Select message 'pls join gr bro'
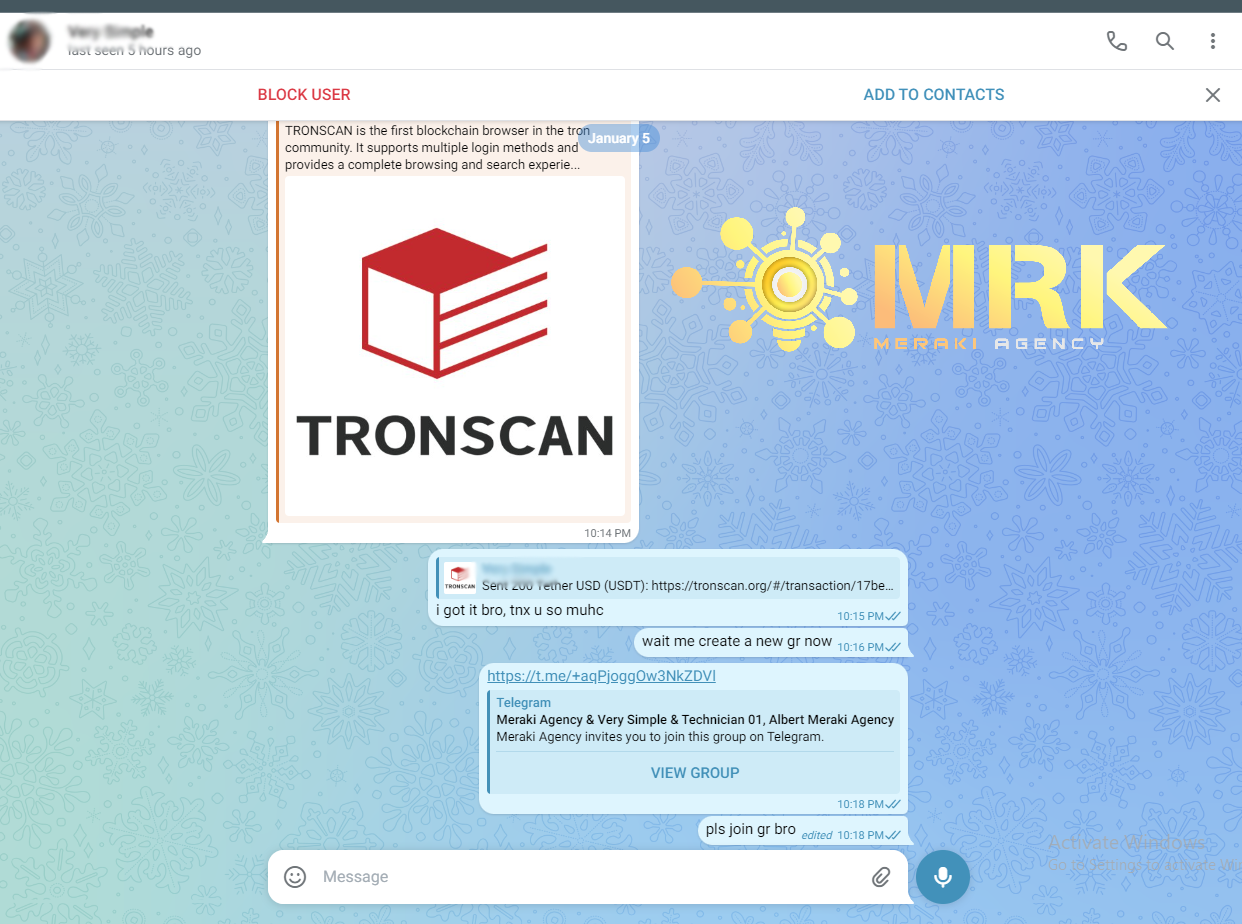The width and height of the screenshot is (1242, 924). tap(751, 829)
